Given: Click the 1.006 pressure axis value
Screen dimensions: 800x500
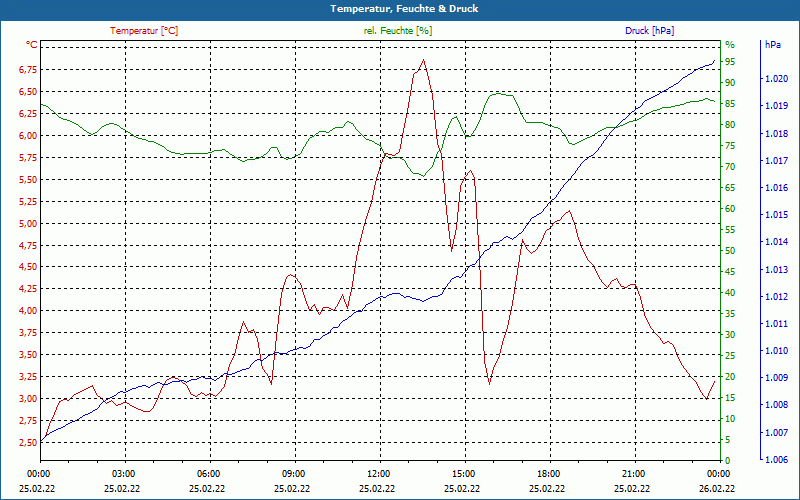Looking at the screenshot, I should coord(777,460).
